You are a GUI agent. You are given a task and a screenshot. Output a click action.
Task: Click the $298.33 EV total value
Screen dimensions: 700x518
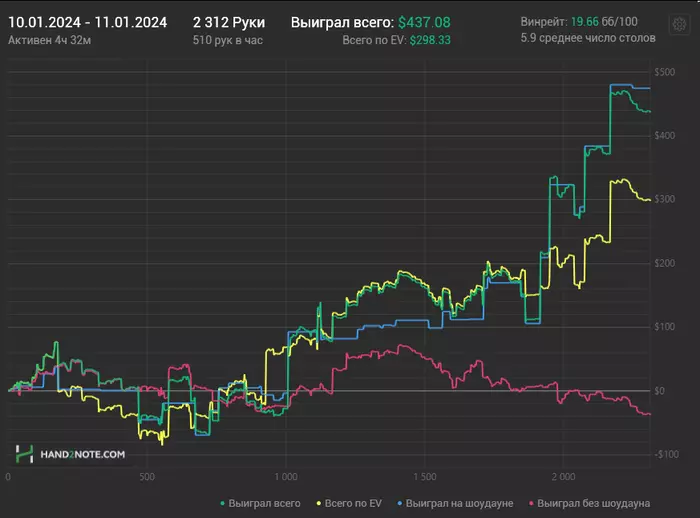tap(430, 40)
